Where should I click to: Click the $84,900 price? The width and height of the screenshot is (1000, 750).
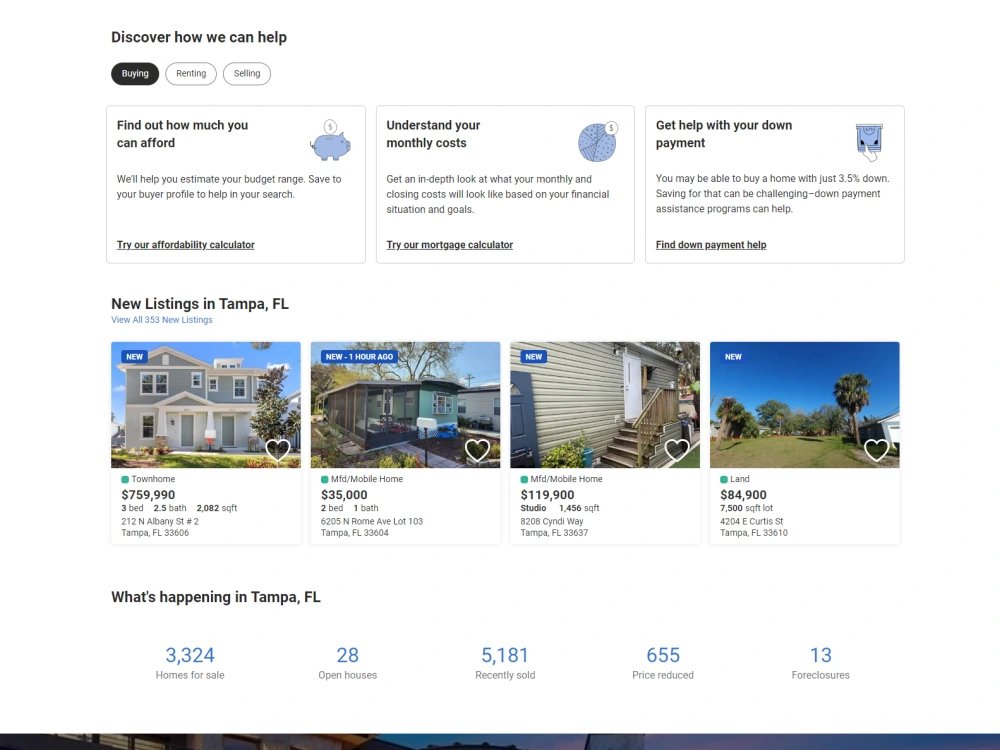click(x=743, y=495)
